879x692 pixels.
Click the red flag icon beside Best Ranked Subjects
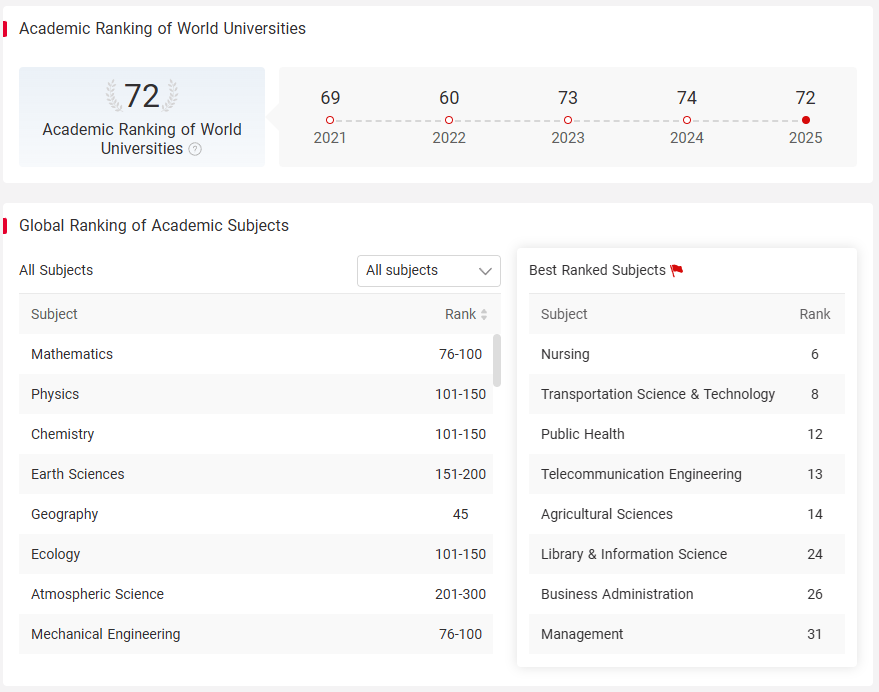pyautogui.click(x=677, y=270)
